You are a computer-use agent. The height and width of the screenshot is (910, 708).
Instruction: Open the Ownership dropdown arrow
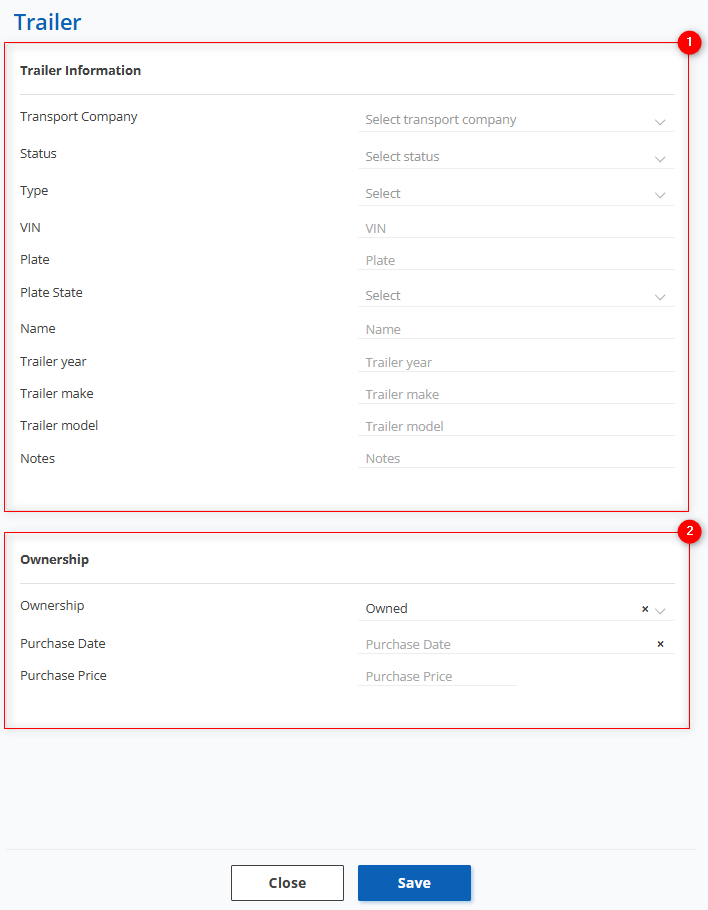(x=660, y=609)
